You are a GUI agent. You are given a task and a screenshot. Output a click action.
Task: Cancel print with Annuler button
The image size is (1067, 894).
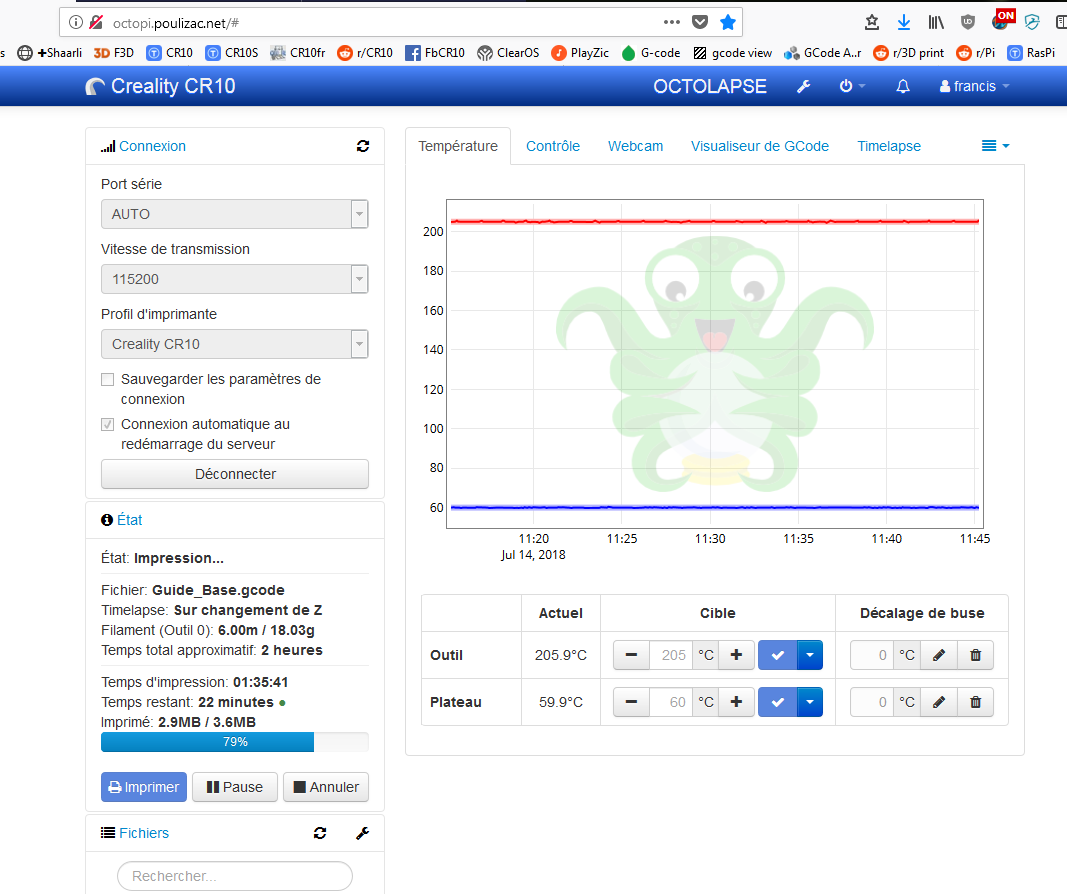(x=326, y=787)
